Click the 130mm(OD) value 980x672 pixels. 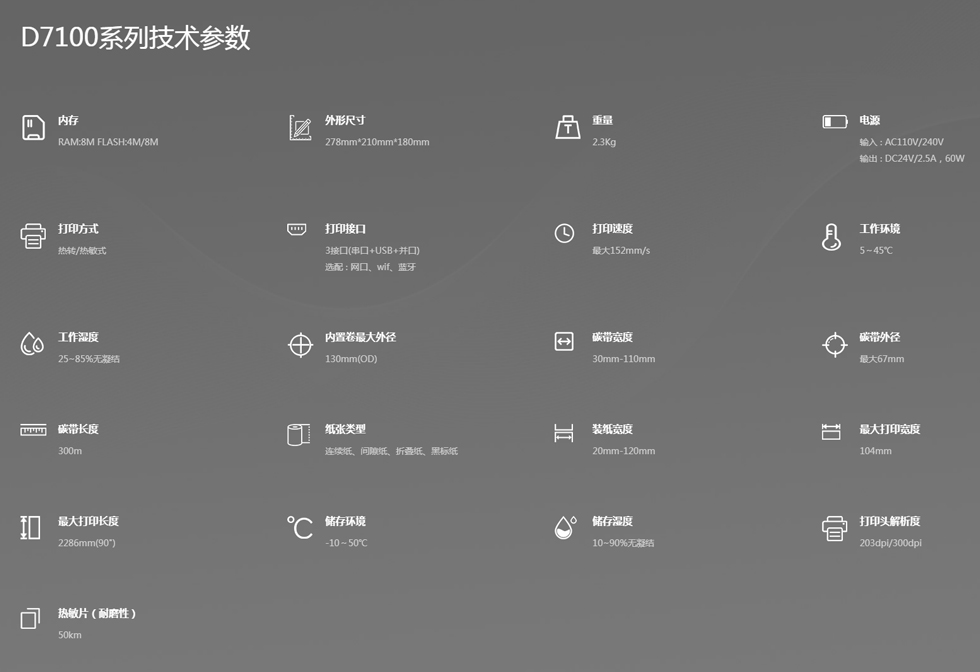pyautogui.click(x=351, y=359)
